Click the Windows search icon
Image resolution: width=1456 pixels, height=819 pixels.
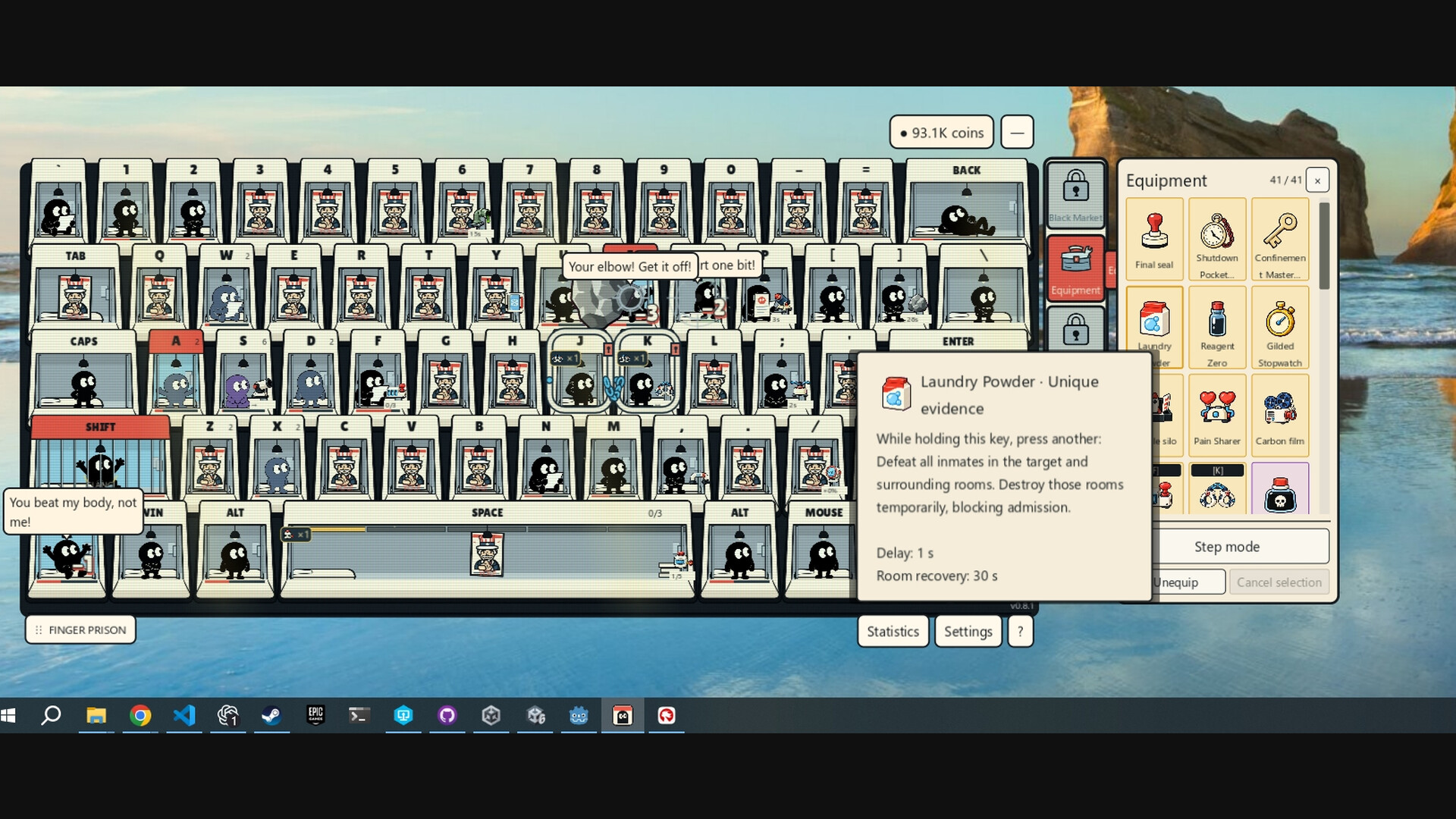coord(51,715)
